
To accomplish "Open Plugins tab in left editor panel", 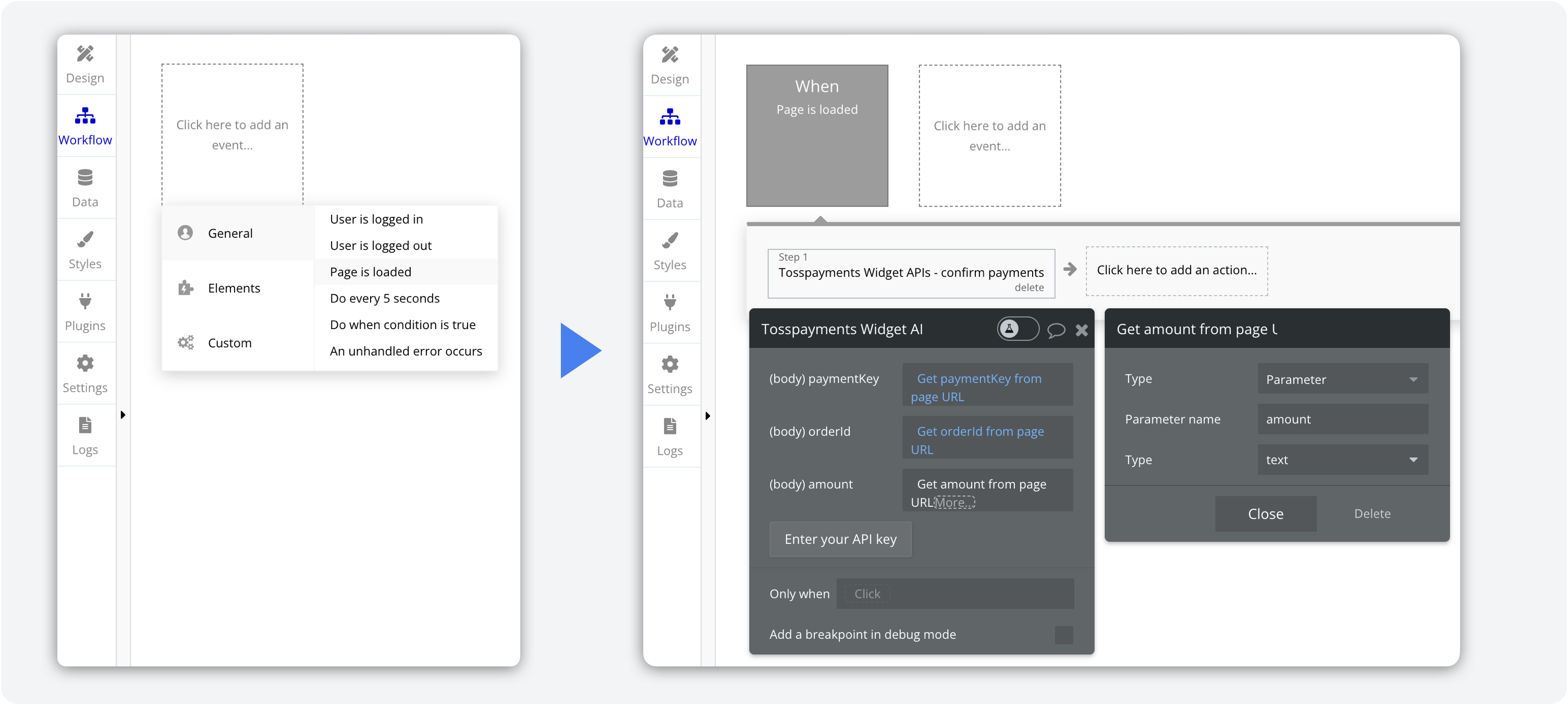I will click(x=85, y=312).
